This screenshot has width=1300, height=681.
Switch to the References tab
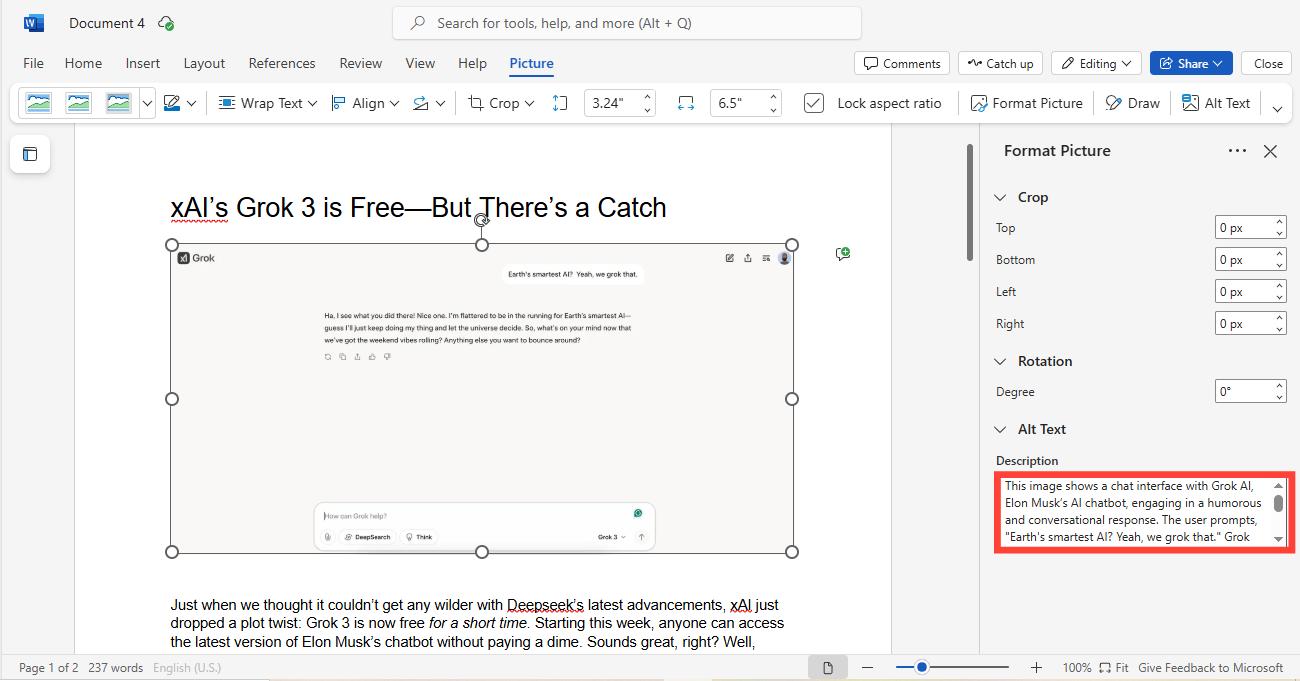282,63
